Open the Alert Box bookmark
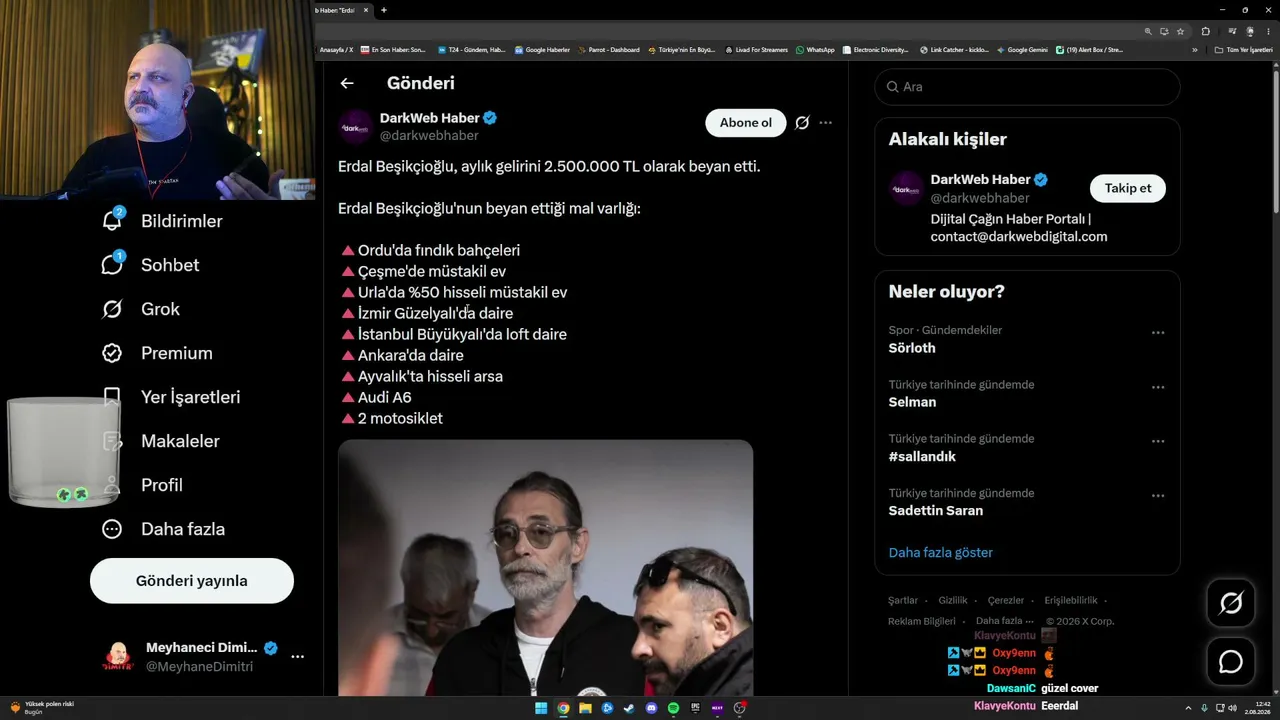The image size is (1280, 720). click(1090, 49)
